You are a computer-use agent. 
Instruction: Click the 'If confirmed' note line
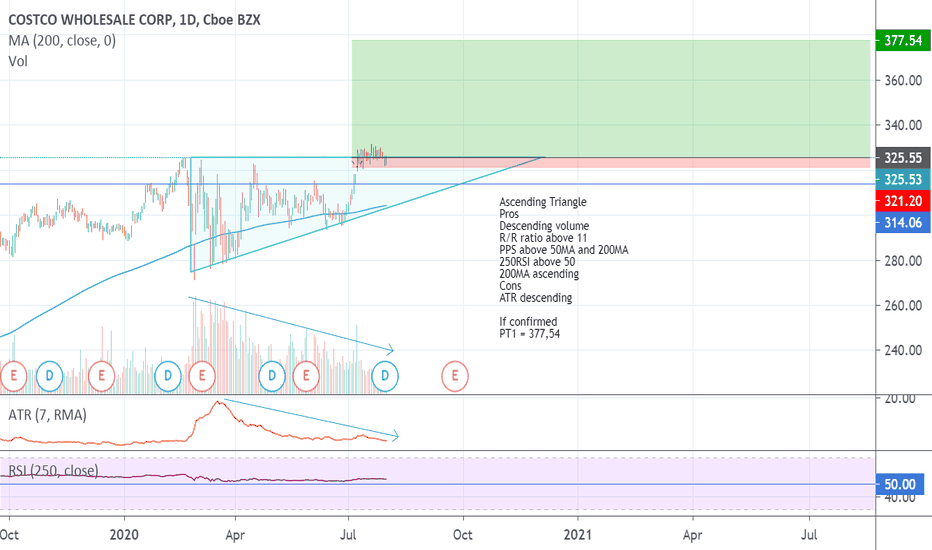[x=528, y=322]
